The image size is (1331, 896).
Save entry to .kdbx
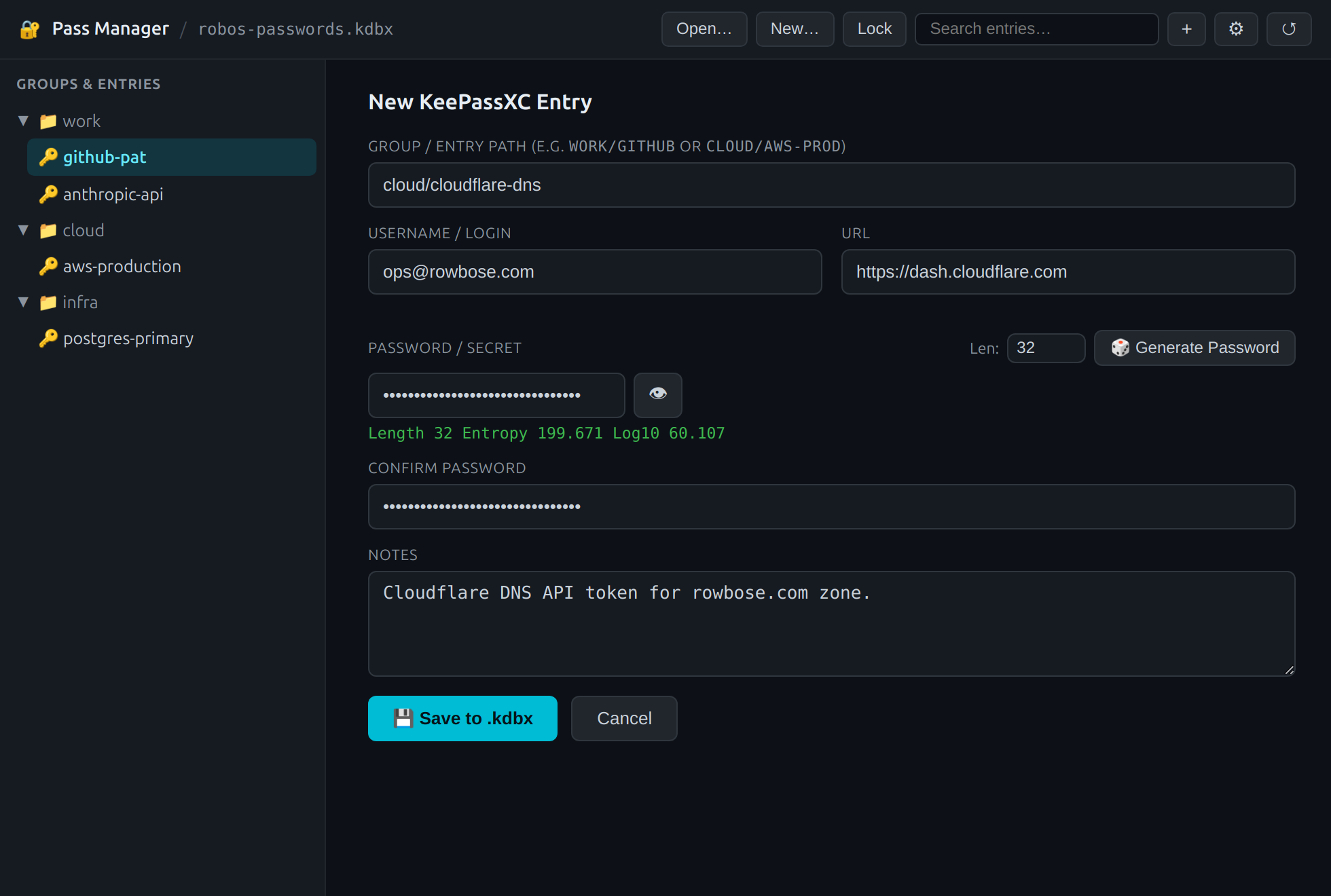[x=462, y=718]
